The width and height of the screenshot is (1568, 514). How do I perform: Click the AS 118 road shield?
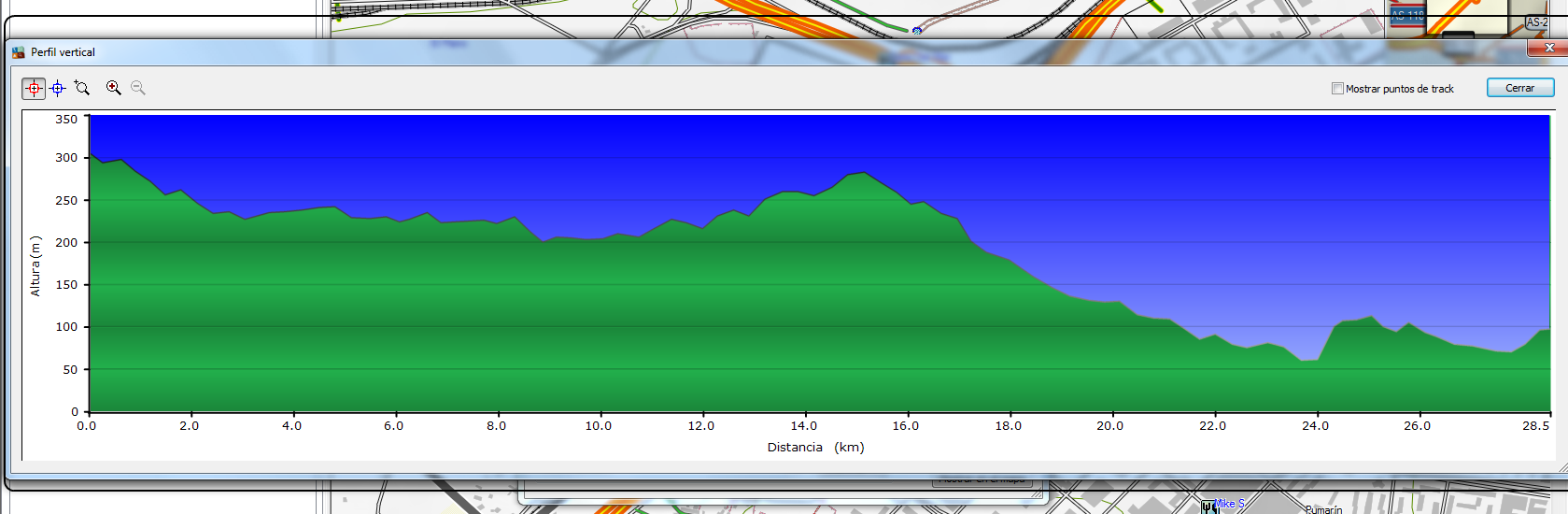coord(1407,16)
